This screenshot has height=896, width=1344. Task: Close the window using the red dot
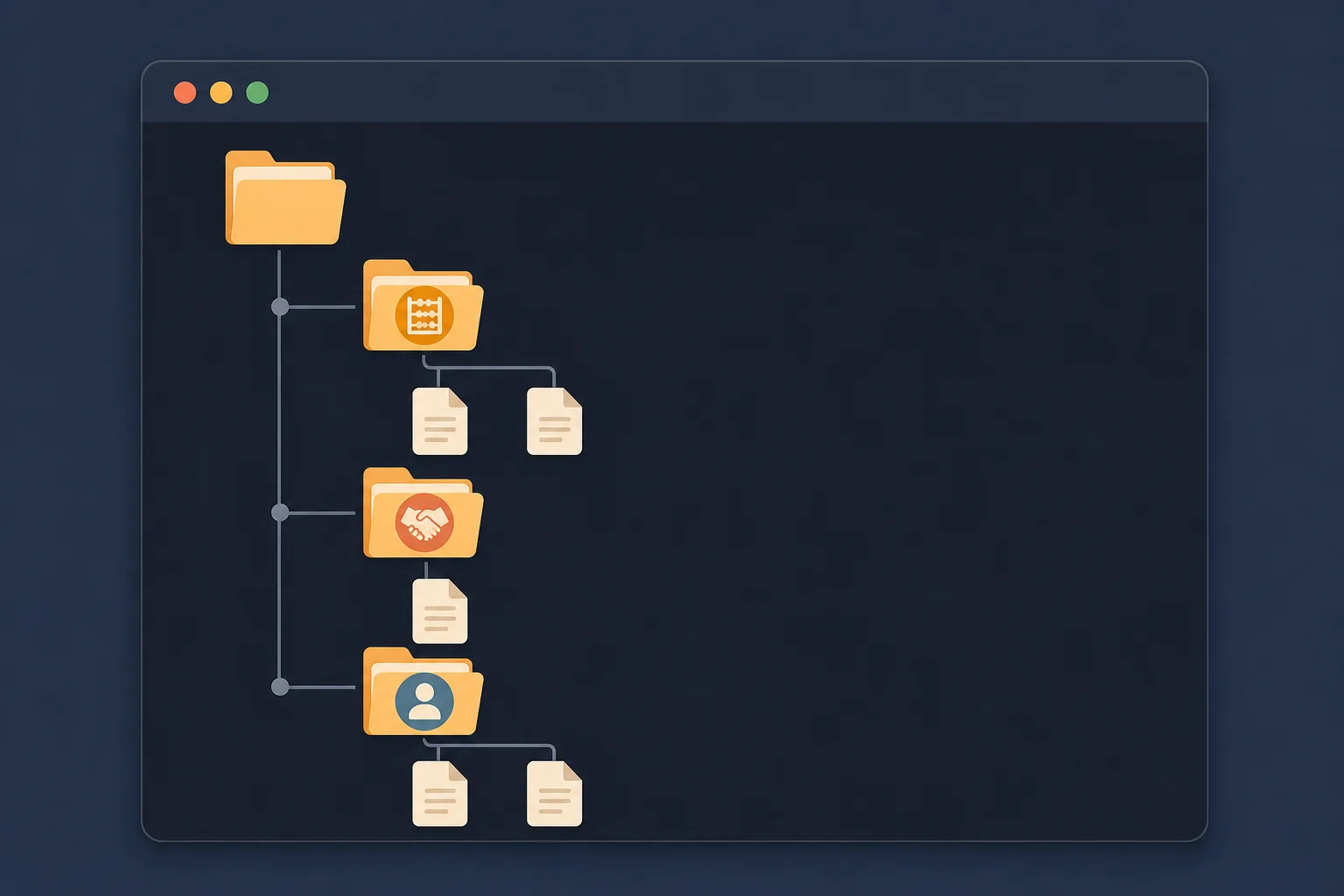click(185, 93)
